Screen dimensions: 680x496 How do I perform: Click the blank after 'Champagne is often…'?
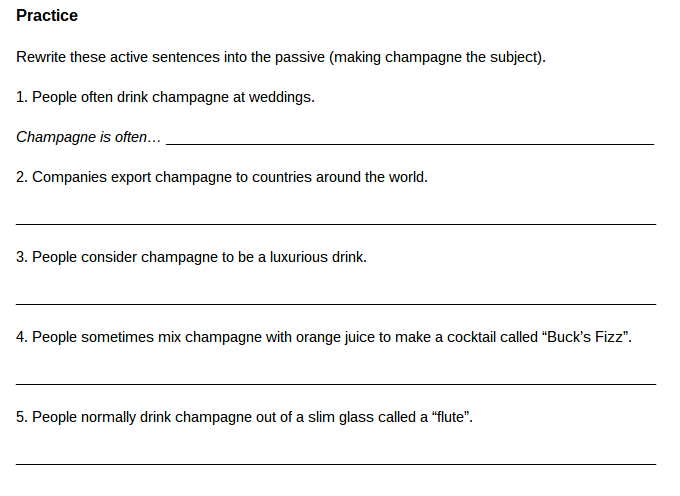pos(410,140)
